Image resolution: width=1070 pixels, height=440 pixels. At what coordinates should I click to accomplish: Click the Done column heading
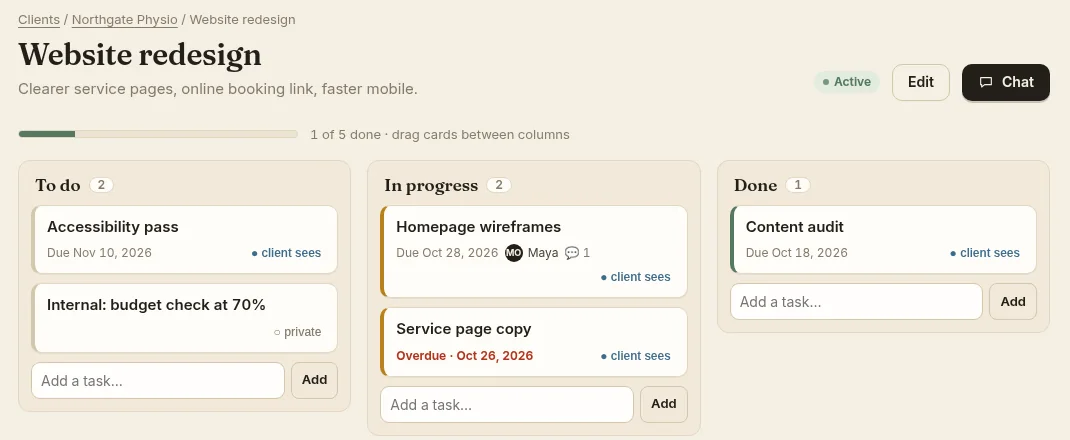point(755,186)
